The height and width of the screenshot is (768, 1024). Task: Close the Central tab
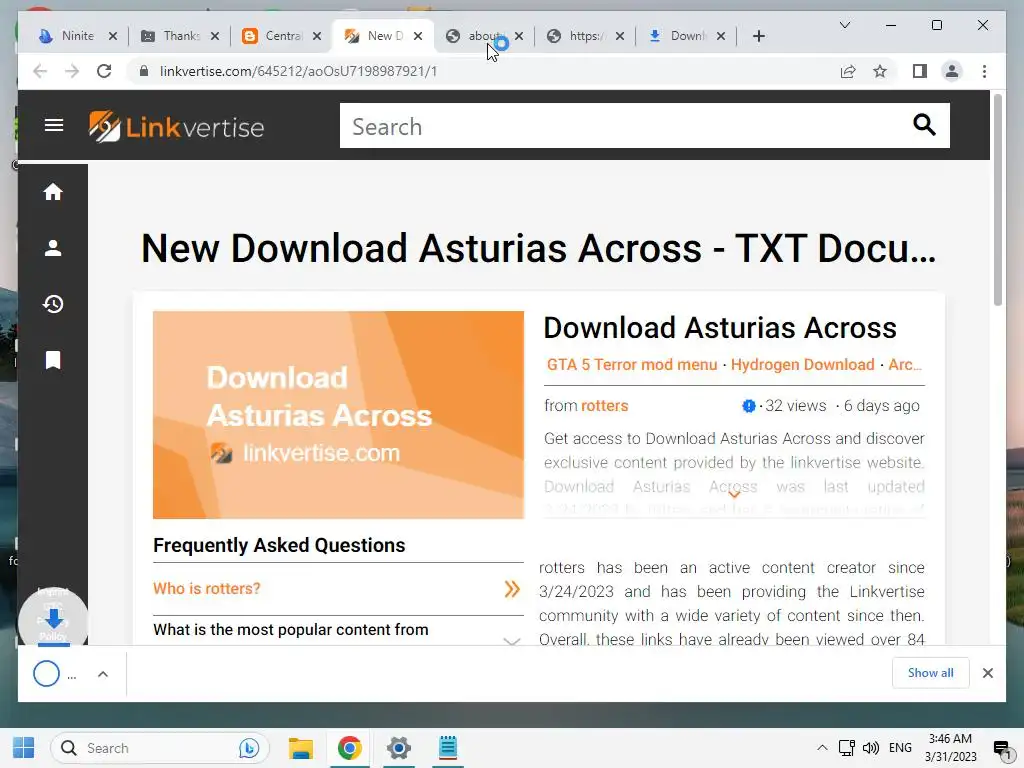point(317,36)
